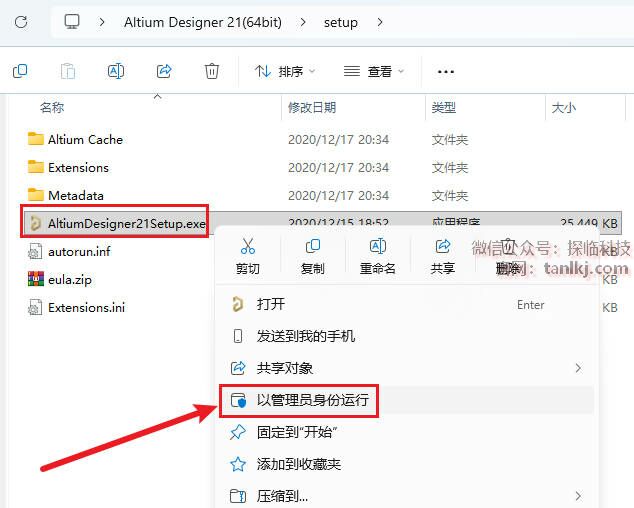Choose Run as administrator (以管理员身份运行)
The image size is (634, 508).
pyautogui.click(x=406, y=400)
